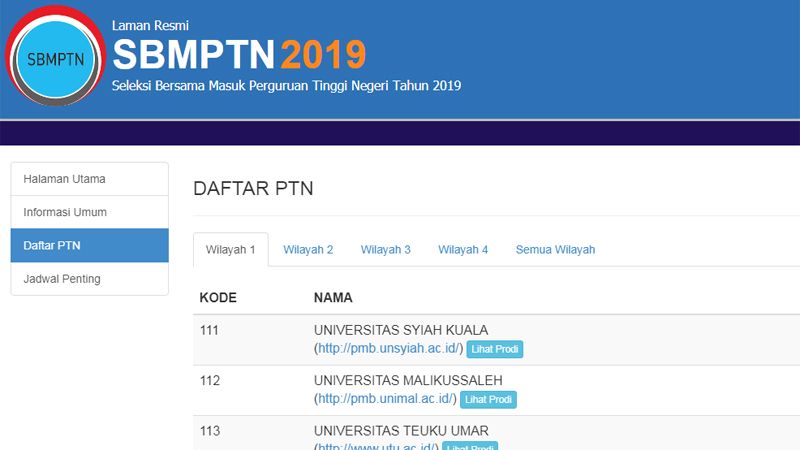Open the www.utu.ac.id link
The width and height of the screenshot is (800, 450).
pos(376,446)
